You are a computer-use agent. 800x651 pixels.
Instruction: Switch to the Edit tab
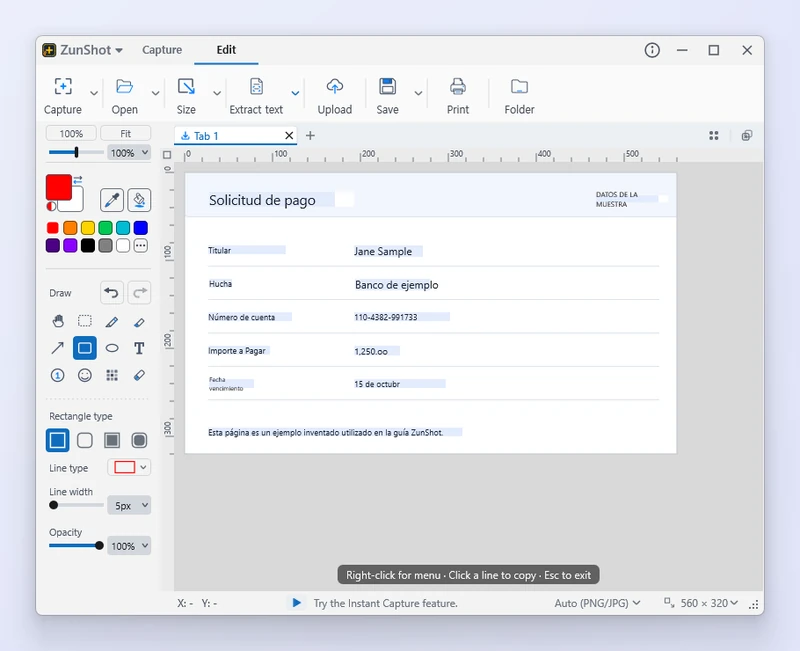[226, 50]
